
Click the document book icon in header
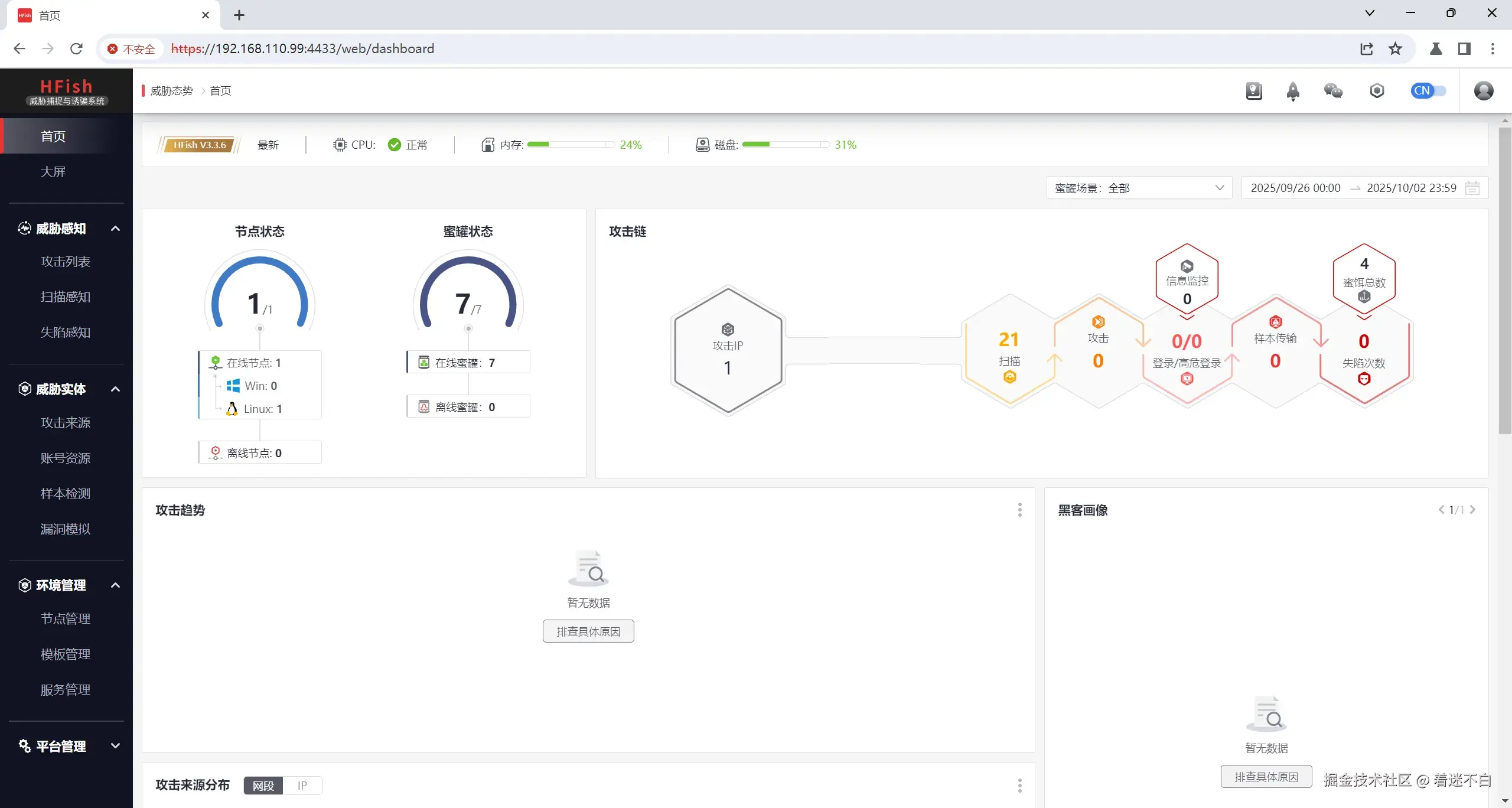[x=1253, y=91]
